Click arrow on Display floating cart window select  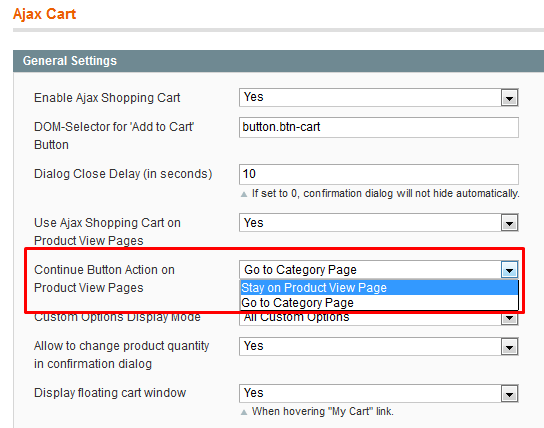509,394
